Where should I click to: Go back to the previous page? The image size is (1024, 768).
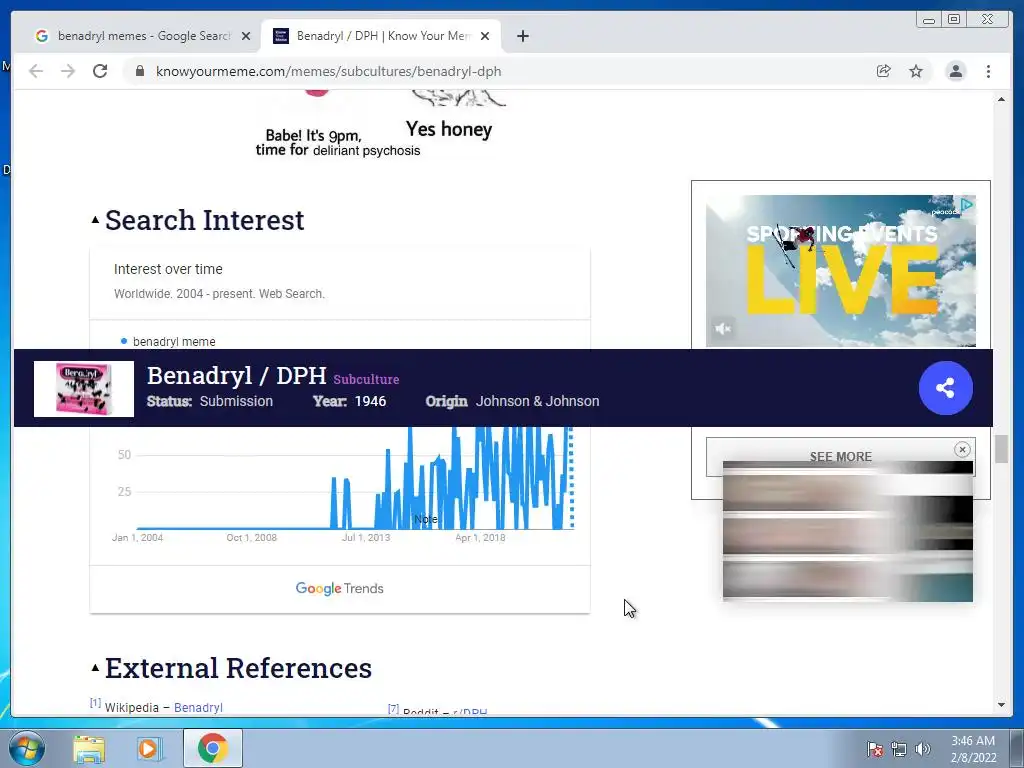[x=36, y=71]
